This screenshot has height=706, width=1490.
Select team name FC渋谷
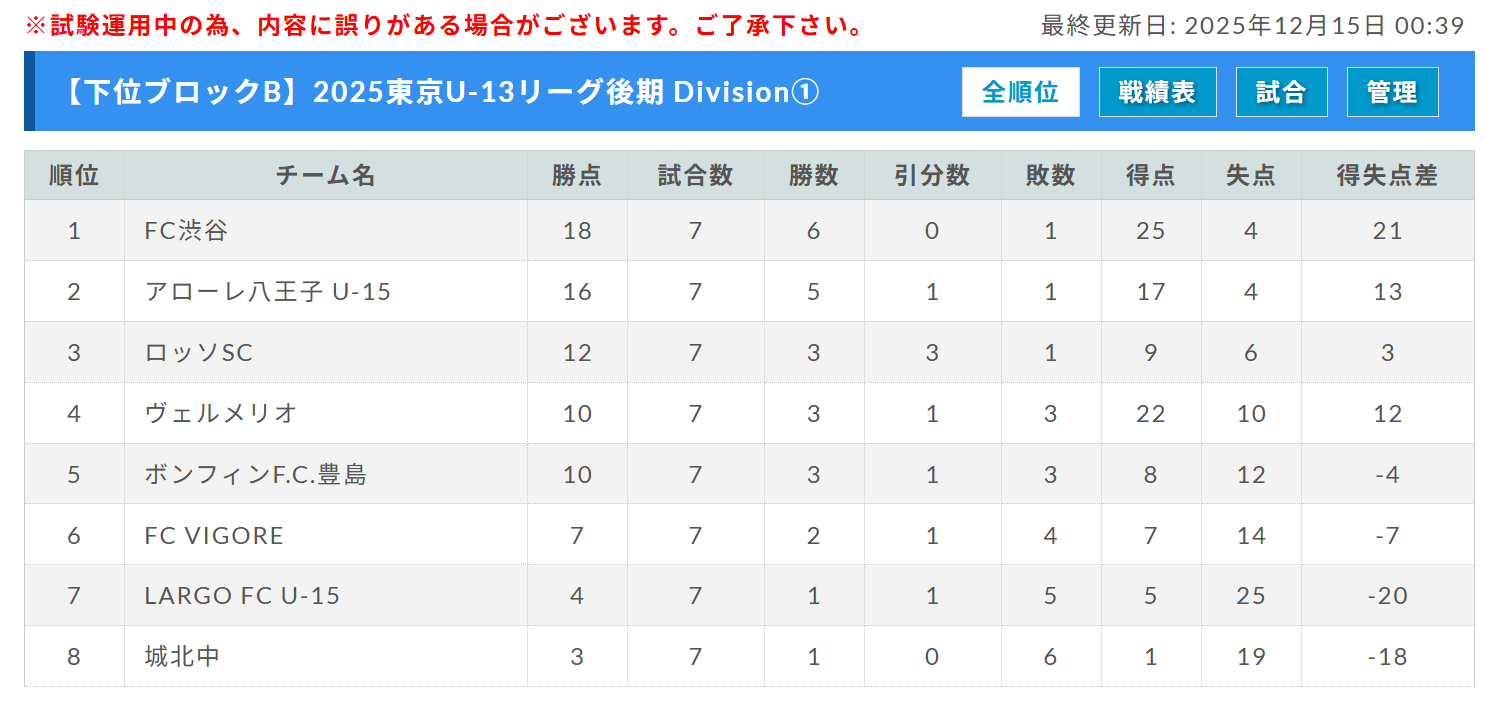point(186,231)
